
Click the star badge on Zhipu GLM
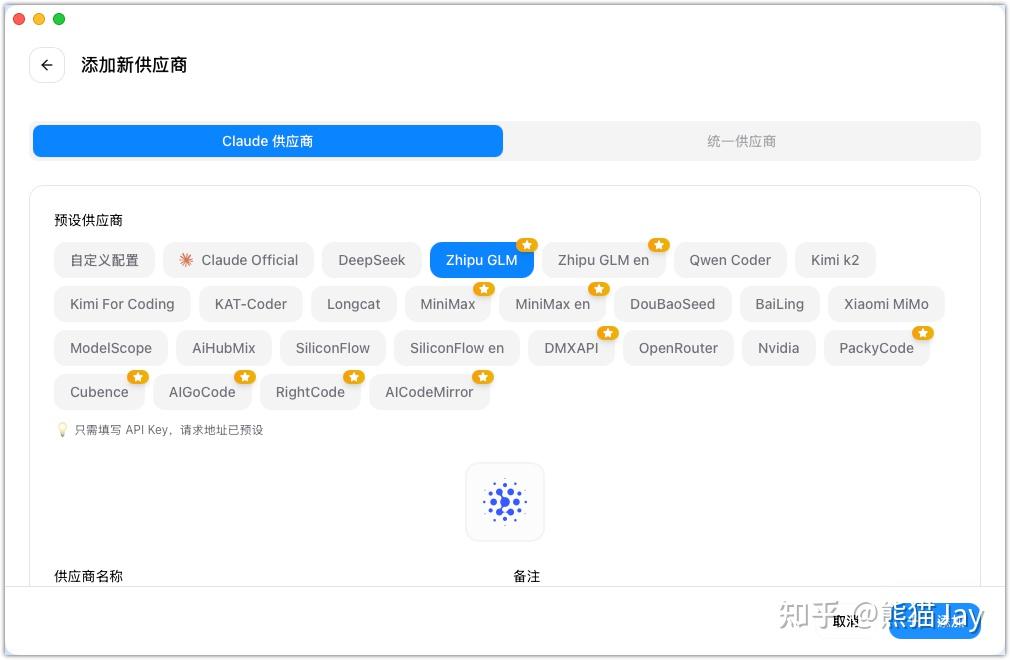527,245
